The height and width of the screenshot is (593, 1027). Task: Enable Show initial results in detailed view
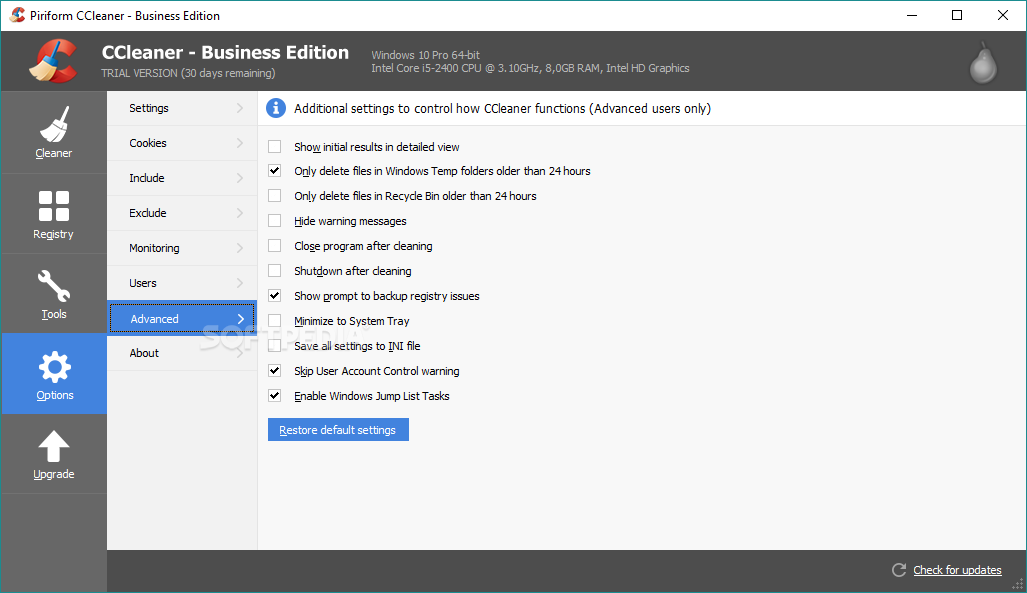tap(274, 147)
